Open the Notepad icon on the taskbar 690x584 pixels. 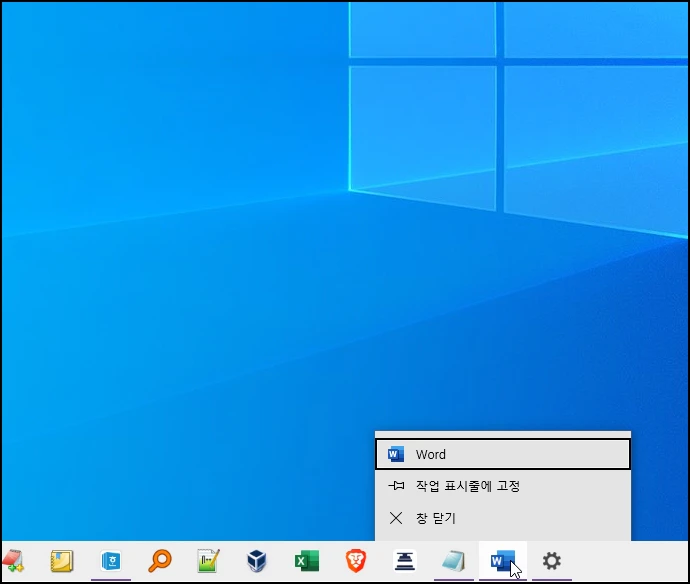point(454,561)
